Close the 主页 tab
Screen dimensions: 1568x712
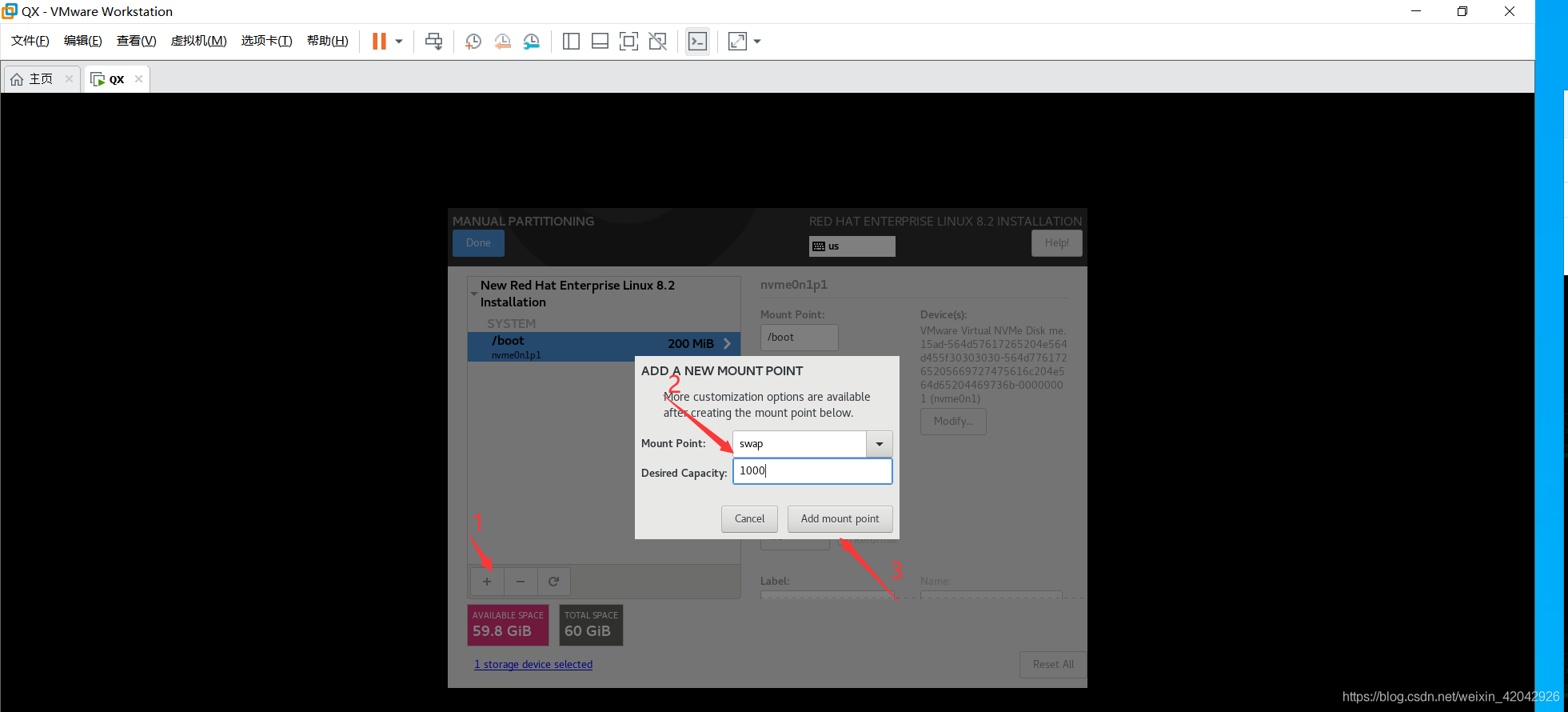point(69,78)
